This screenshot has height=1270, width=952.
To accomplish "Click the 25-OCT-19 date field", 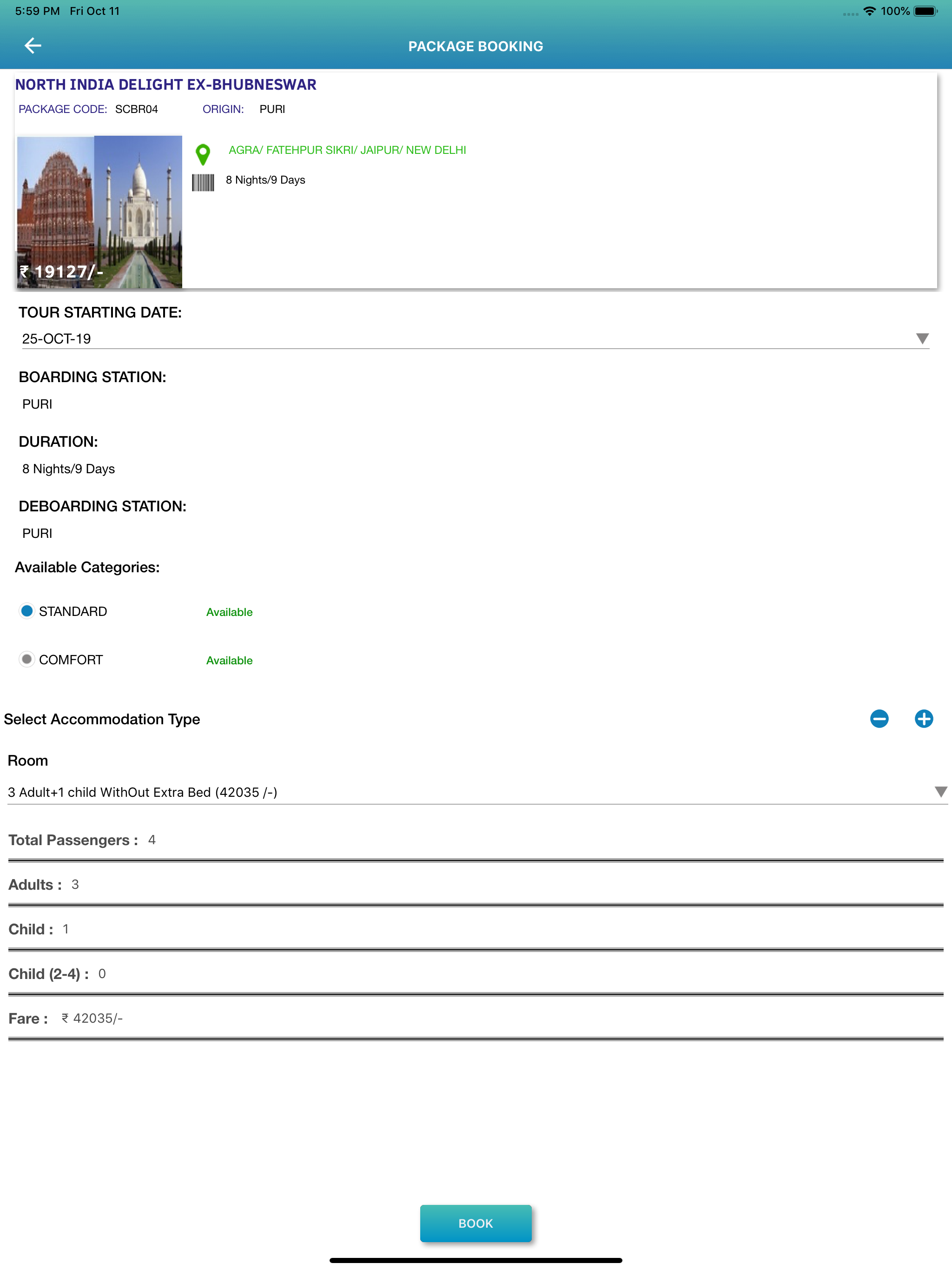I will tap(476, 339).
